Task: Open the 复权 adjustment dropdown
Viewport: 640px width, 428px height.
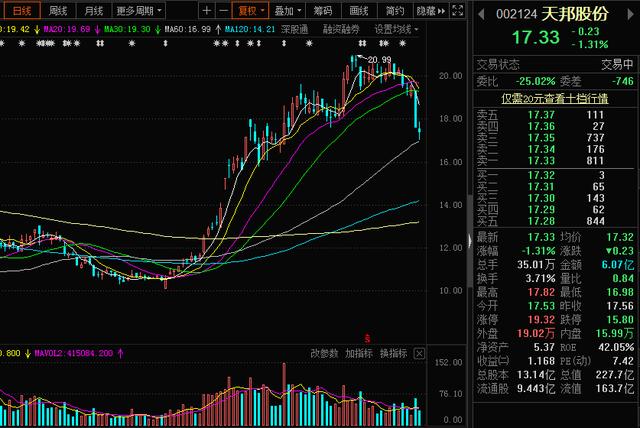Action: coord(250,10)
